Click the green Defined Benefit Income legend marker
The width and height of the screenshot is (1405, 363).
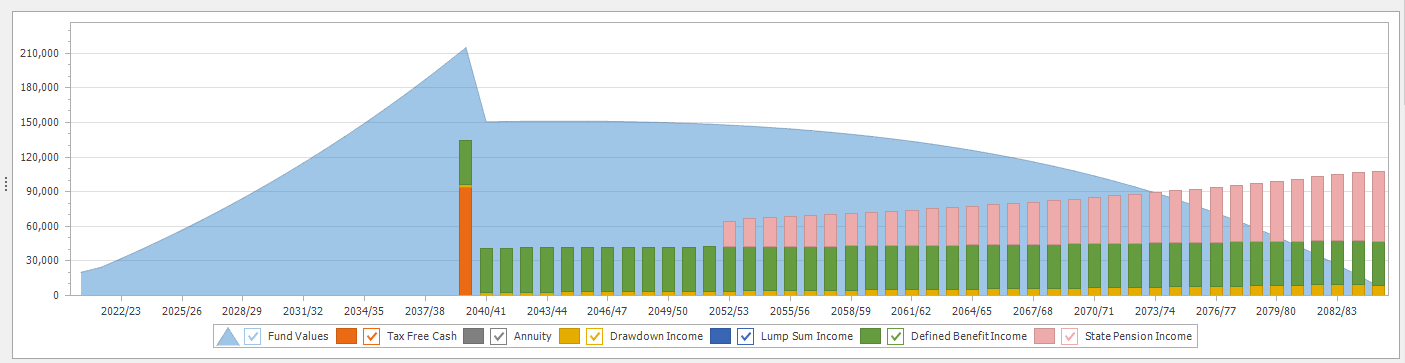(x=871, y=336)
